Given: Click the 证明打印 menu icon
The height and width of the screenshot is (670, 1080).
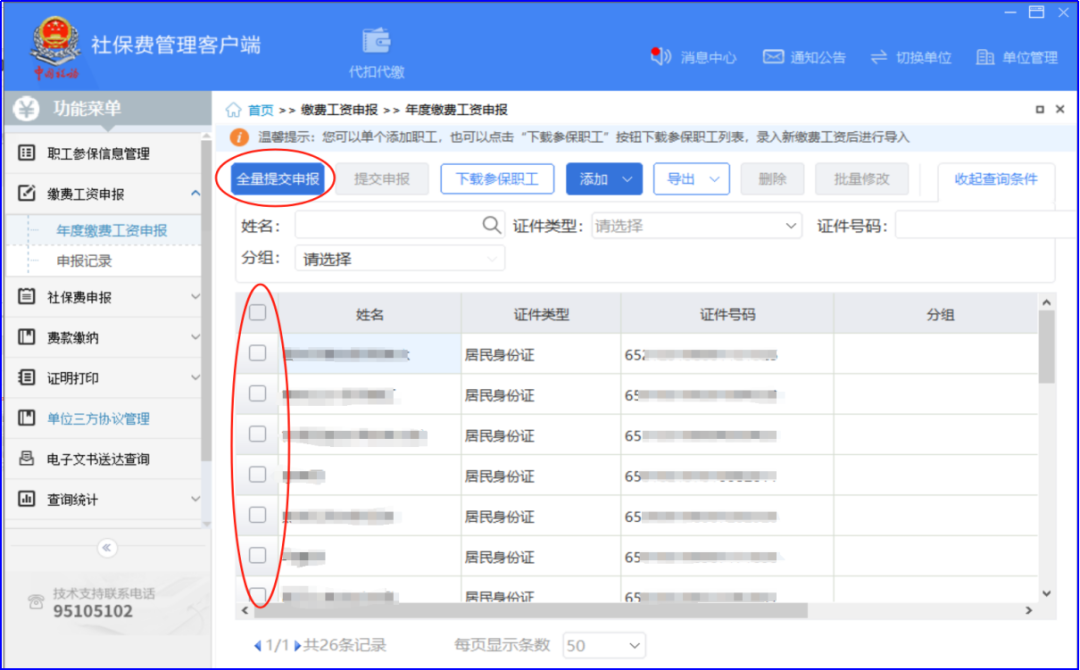Looking at the screenshot, I should [26, 377].
